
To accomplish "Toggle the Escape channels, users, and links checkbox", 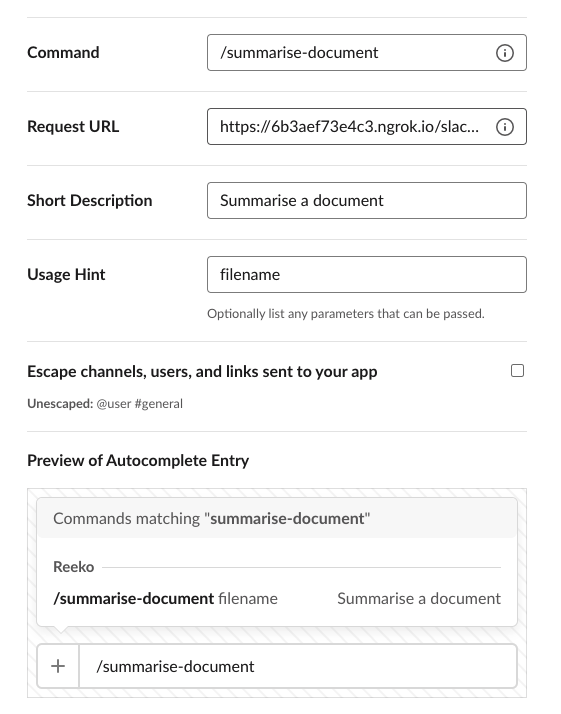I will coord(517,371).
